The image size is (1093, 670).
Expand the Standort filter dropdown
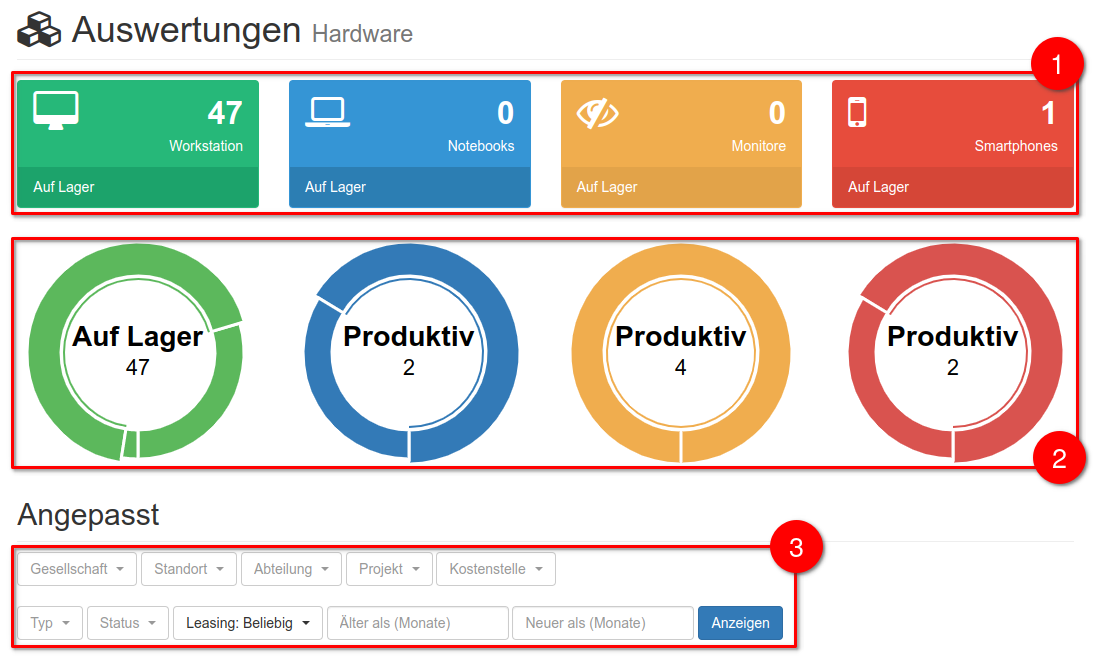pos(189,569)
